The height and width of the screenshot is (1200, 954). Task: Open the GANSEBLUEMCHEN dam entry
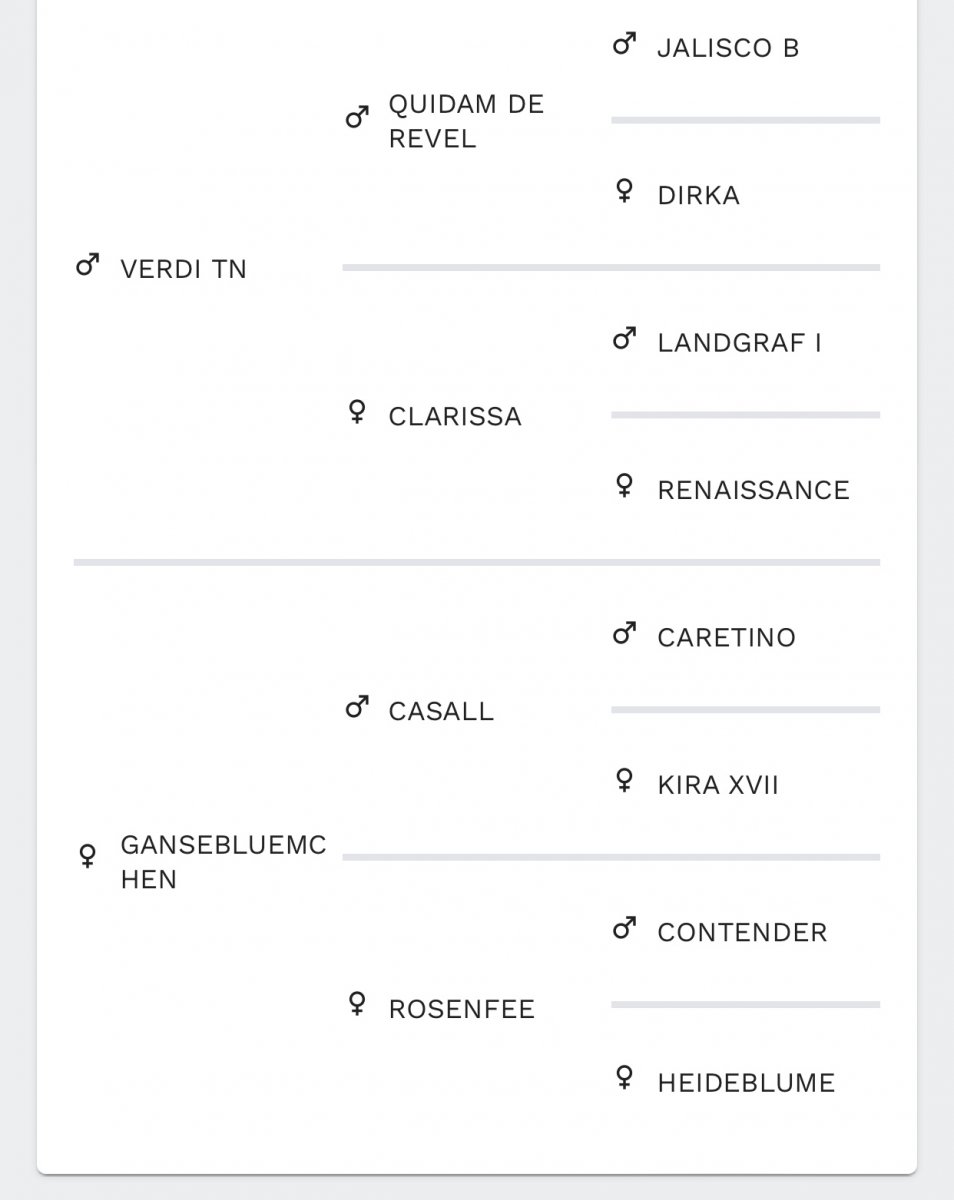pyautogui.click(x=223, y=862)
